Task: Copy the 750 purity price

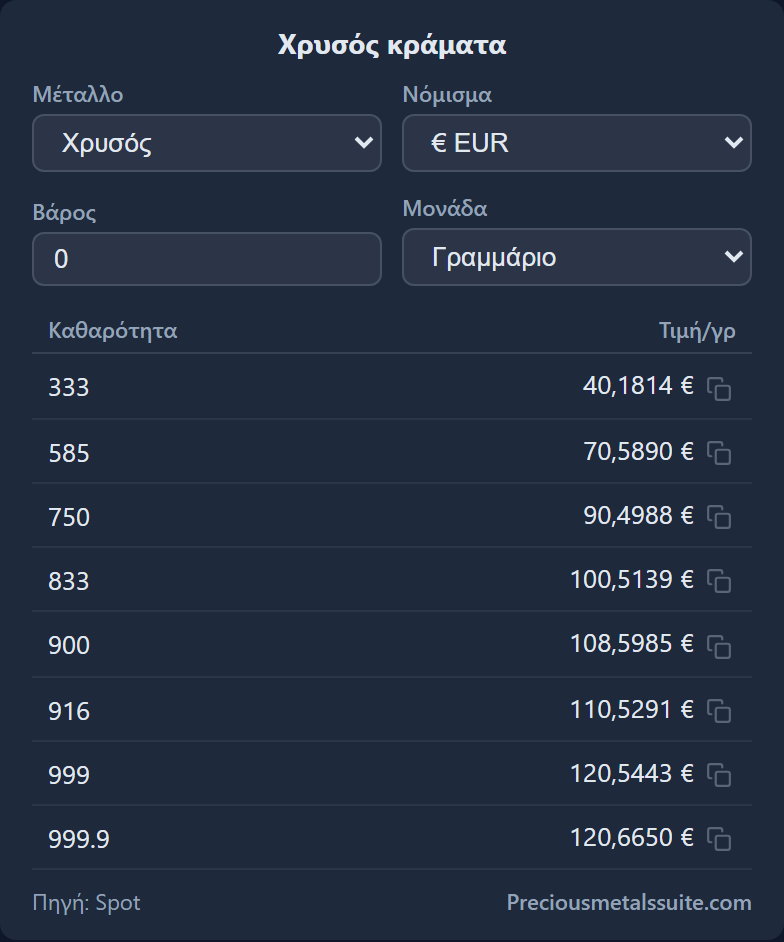Action: click(x=719, y=517)
